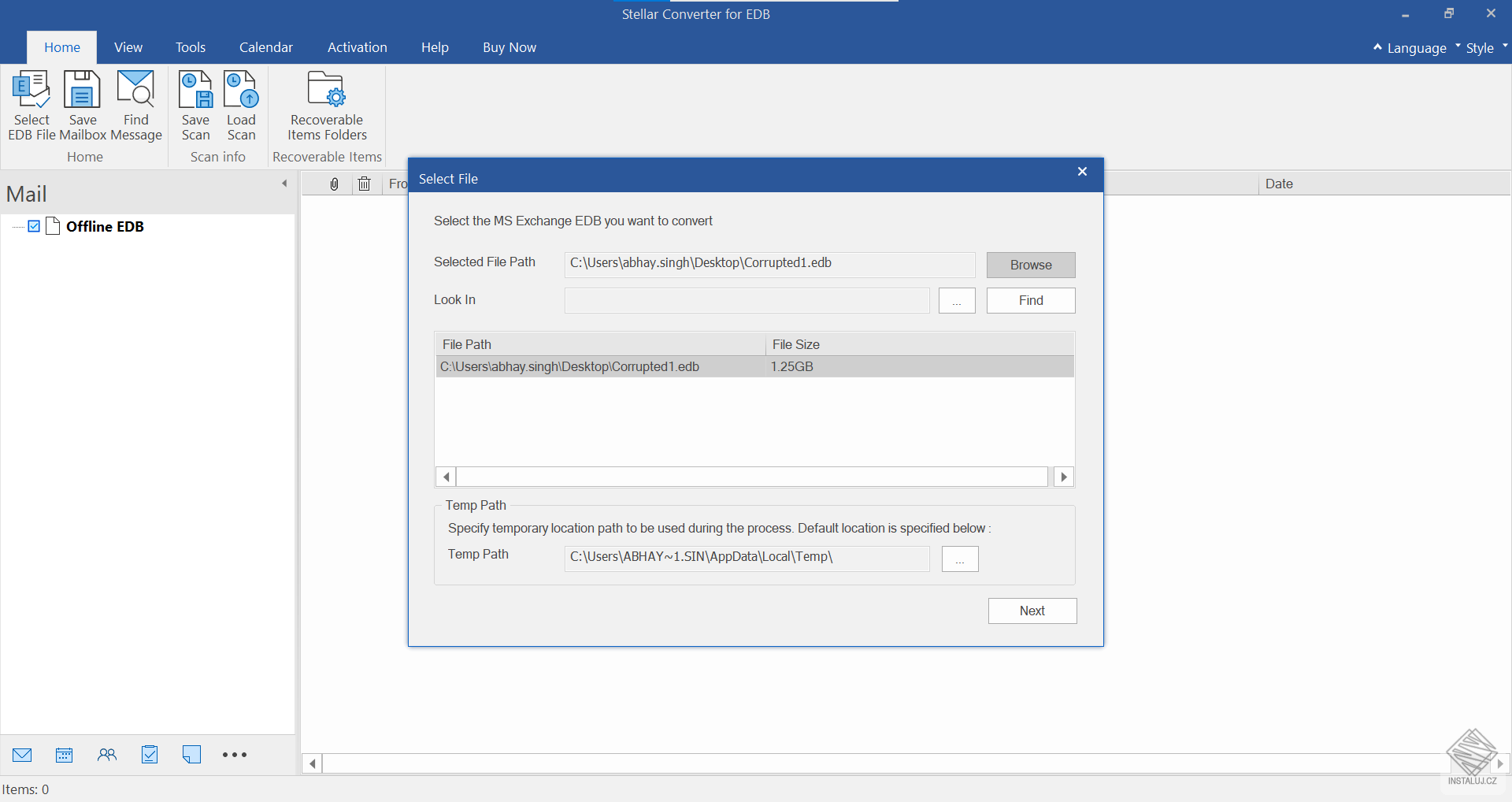Click the Browse button
This screenshot has width=1512, height=802.
coord(1031,265)
